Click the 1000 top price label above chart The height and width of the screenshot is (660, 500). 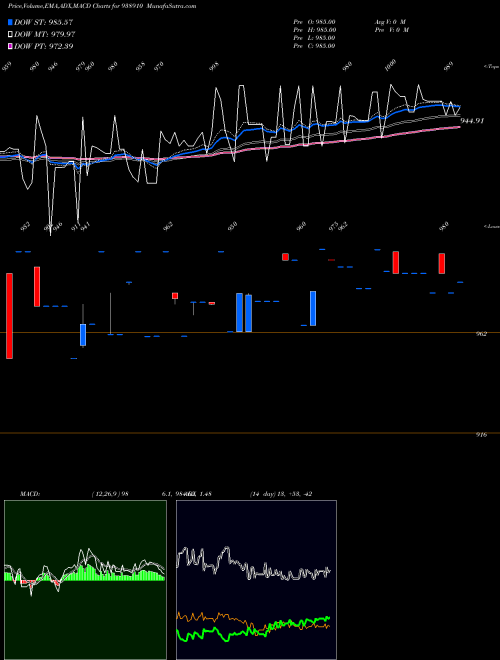[391, 64]
